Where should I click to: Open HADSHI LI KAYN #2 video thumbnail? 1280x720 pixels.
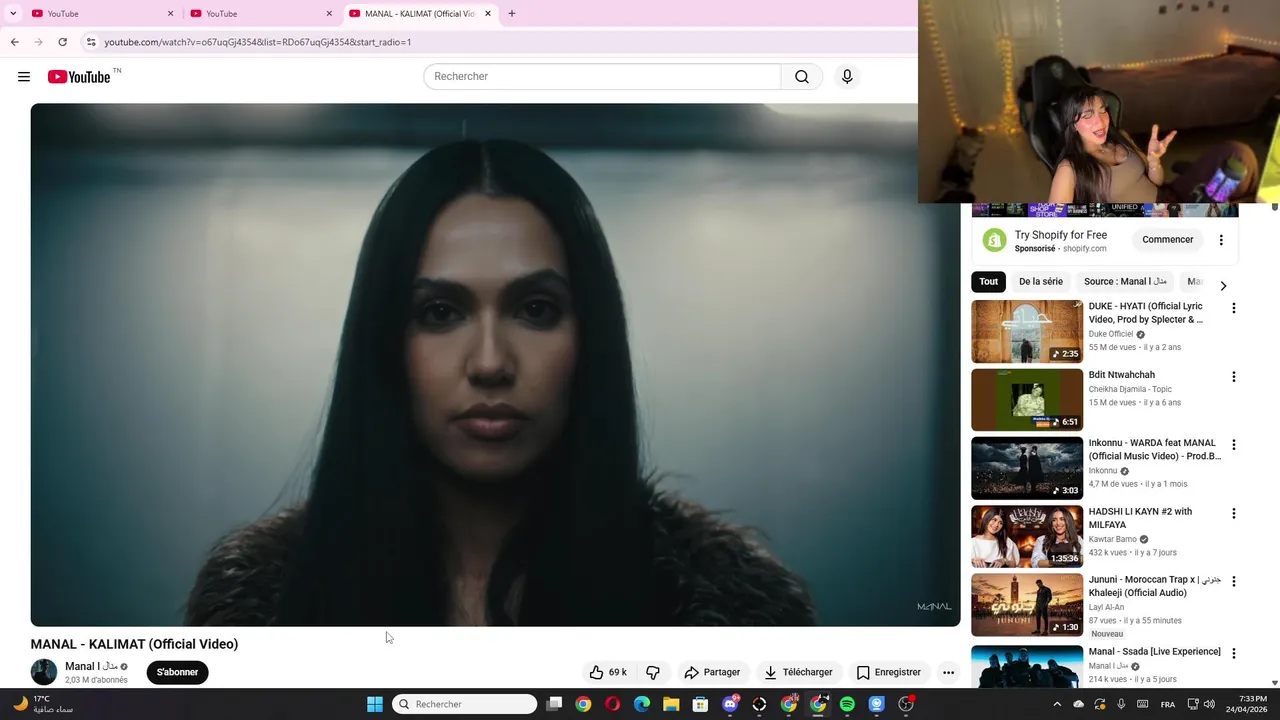point(1027,536)
